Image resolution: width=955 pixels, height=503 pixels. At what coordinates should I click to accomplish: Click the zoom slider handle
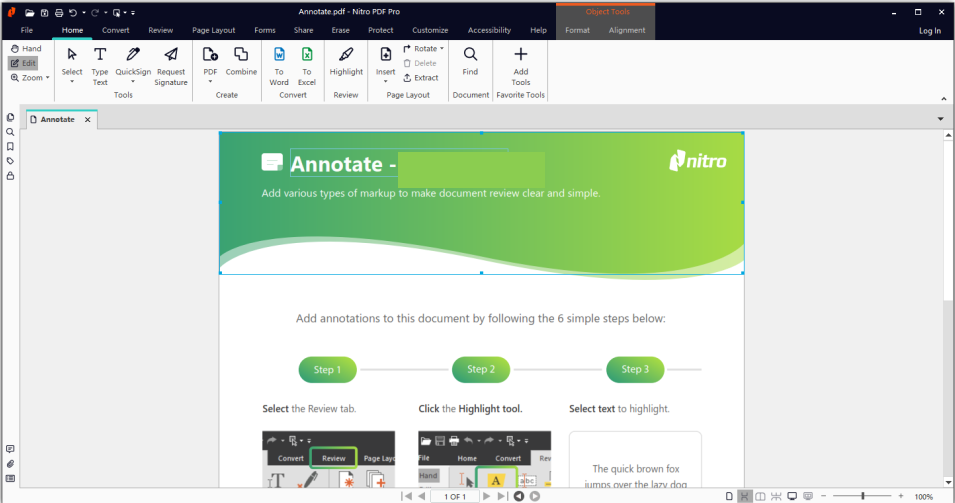tap(862, 496)
